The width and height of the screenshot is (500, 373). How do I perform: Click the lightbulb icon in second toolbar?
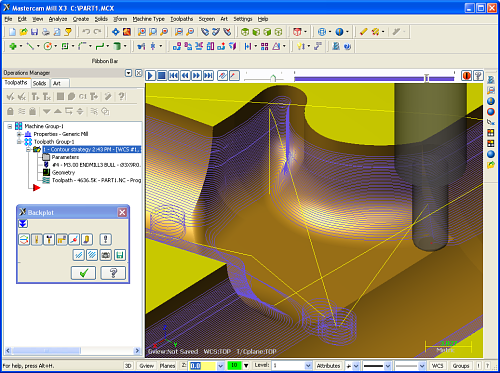pos(301,46)
